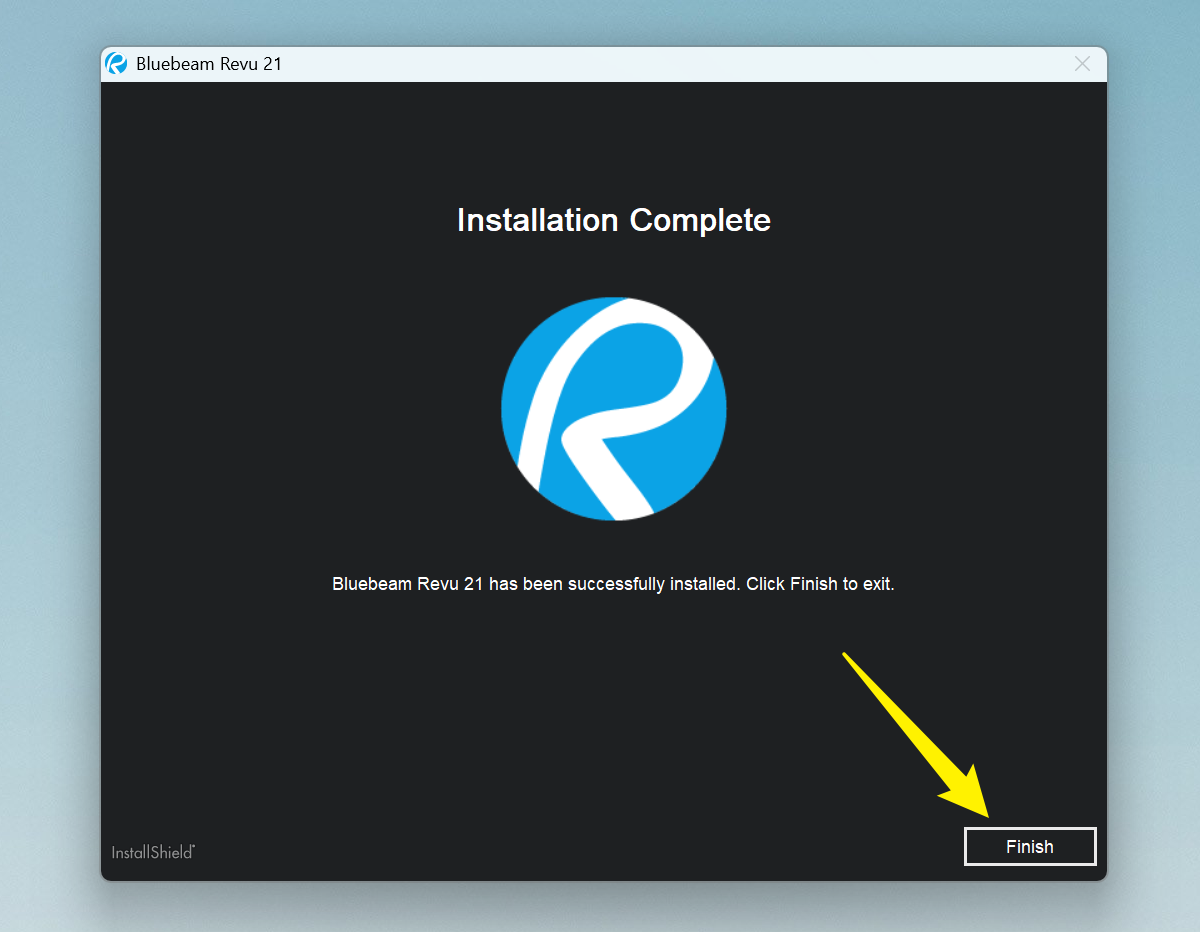The image size is (1200, 932).
Task: Click the 'Installation Complete' heading
Action: pos(614,220)
